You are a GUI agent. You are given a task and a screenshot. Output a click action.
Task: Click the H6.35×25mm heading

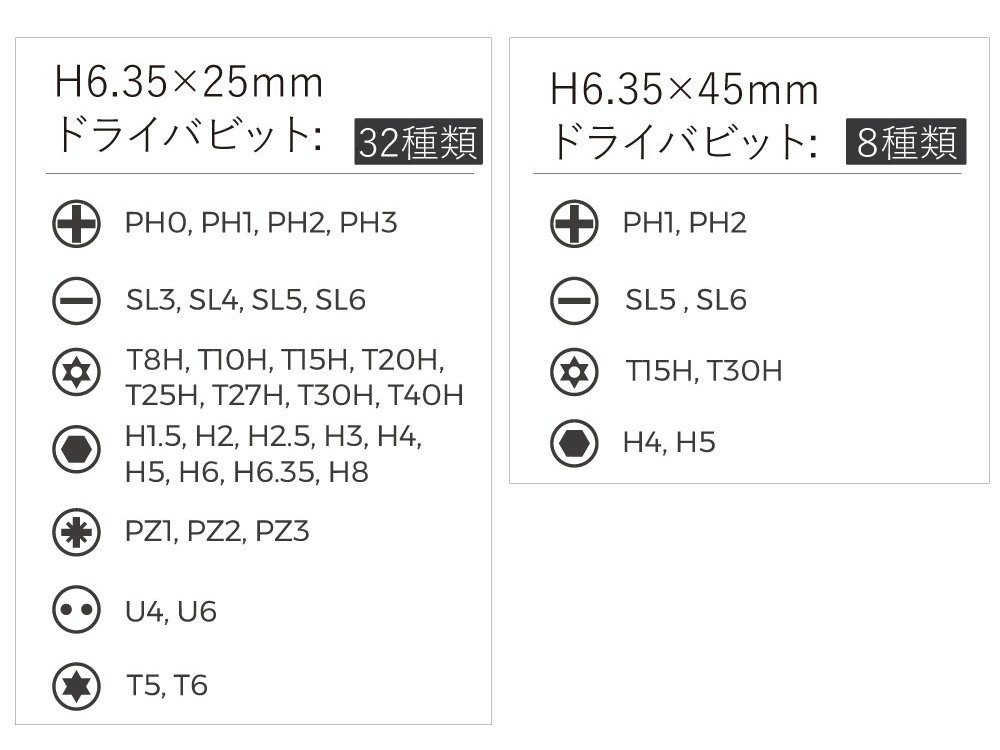tap(189, 83)
